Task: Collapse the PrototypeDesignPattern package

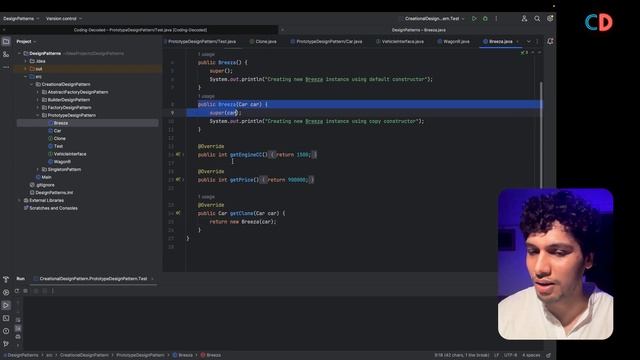Action: click(x=38, y=116)
